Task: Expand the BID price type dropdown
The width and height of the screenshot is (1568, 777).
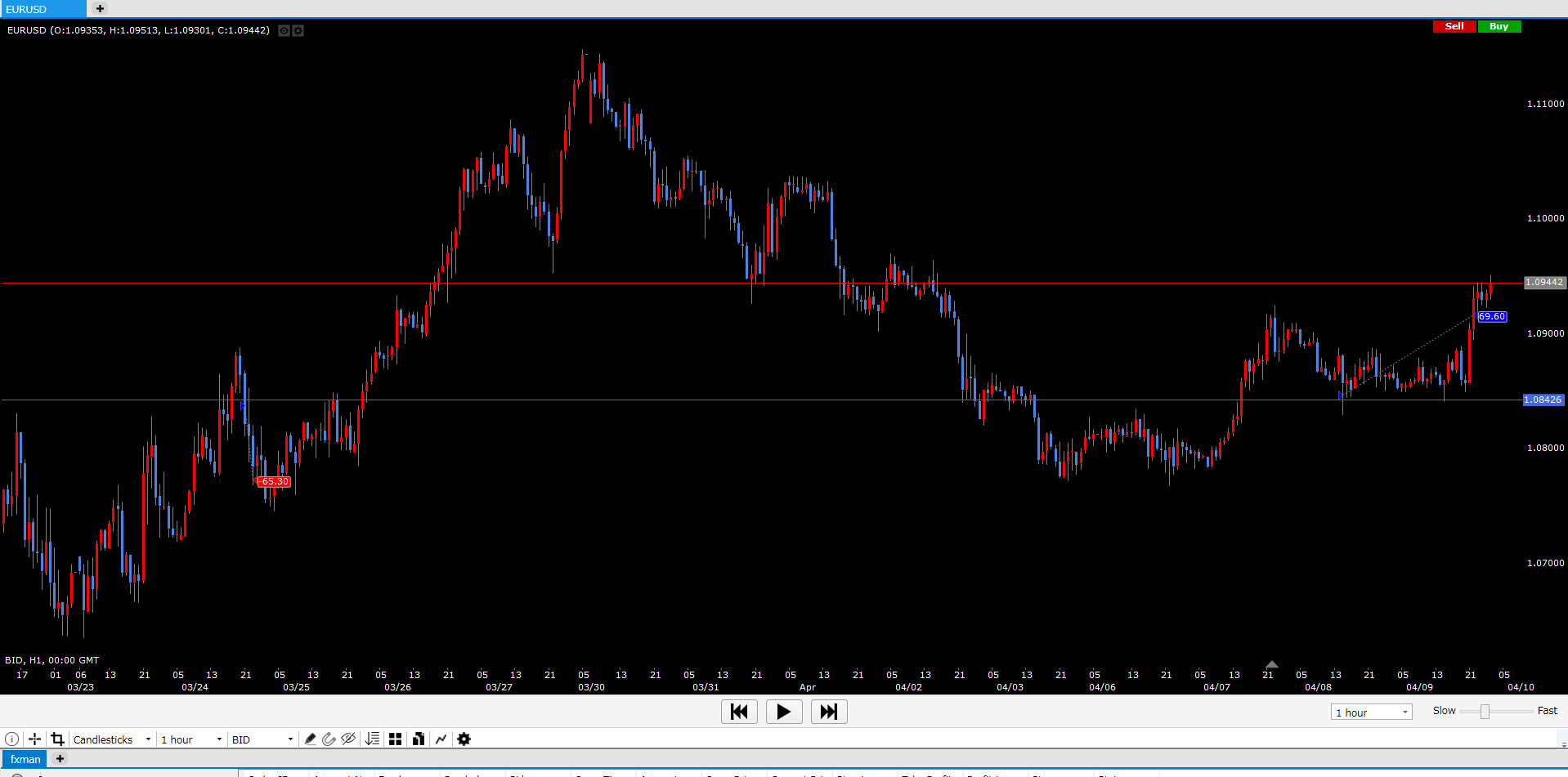Action: coord(262,739)
